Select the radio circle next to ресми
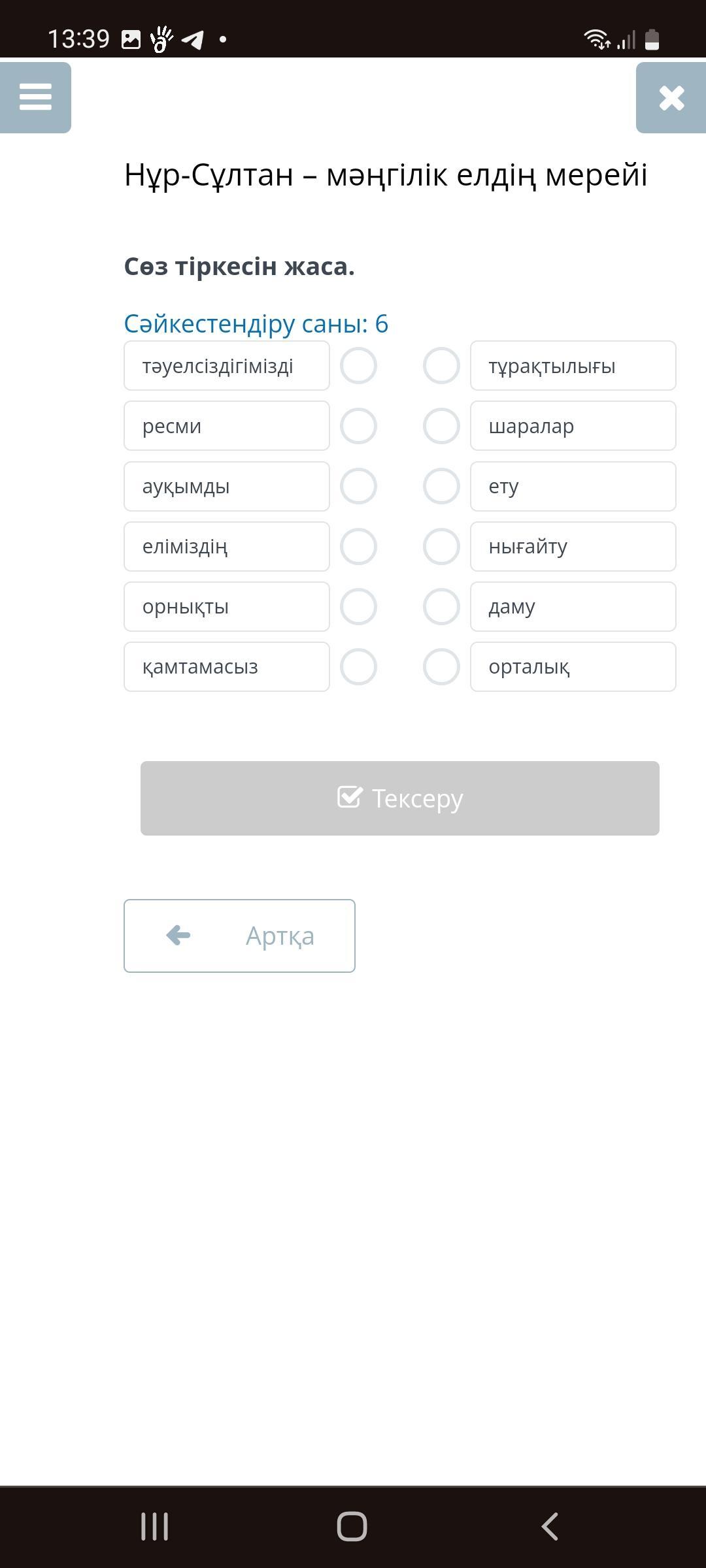This screenshot has width=706, height=1568. (x=358, y=426)
